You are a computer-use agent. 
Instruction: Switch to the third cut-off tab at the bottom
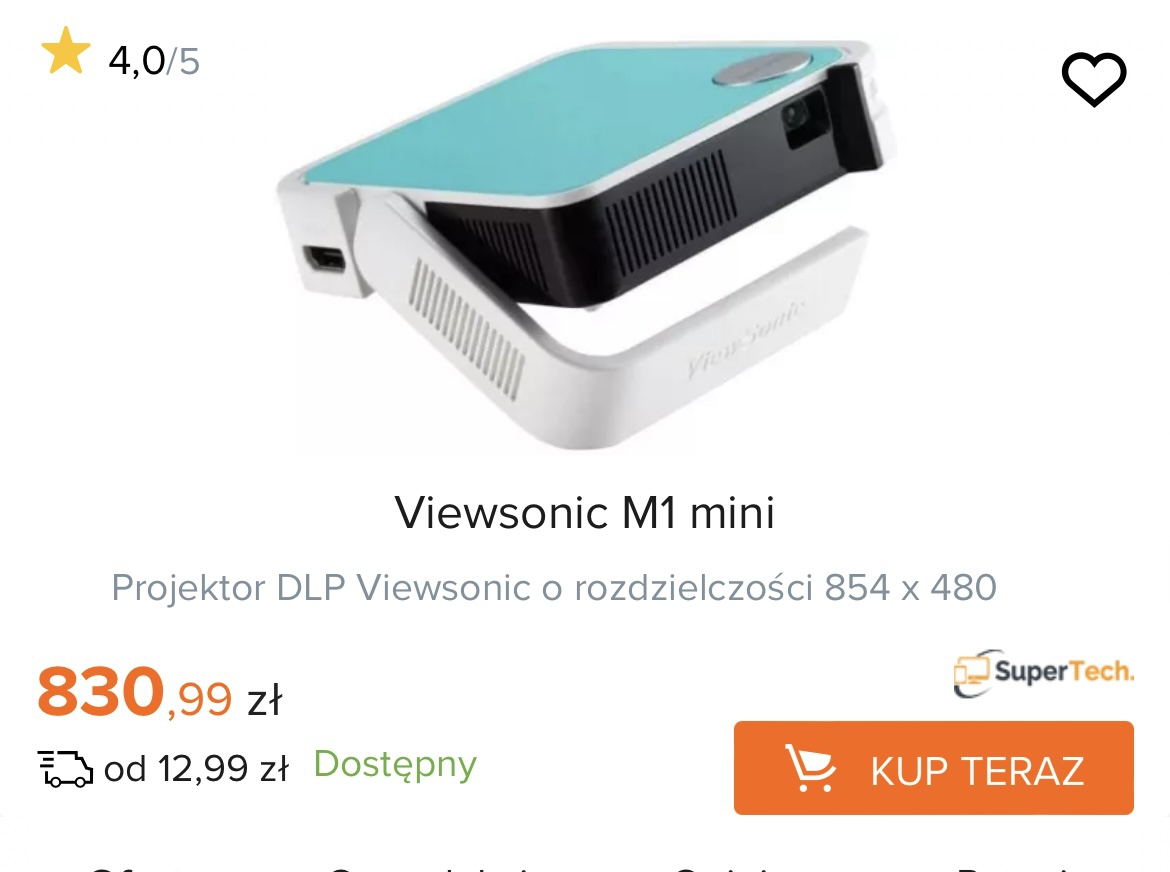point(726,868)
